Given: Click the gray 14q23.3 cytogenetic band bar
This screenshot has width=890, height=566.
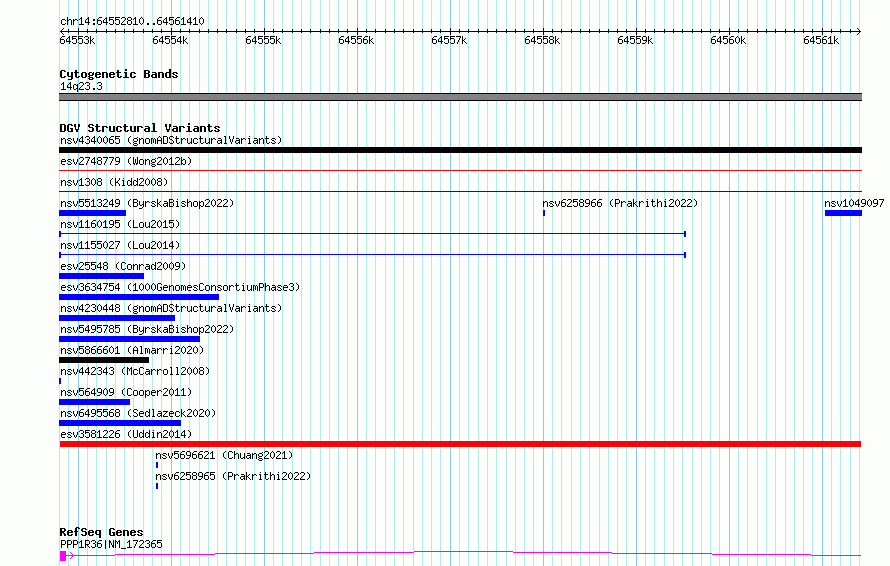Looking at the screenshot, I should point(460,97).
